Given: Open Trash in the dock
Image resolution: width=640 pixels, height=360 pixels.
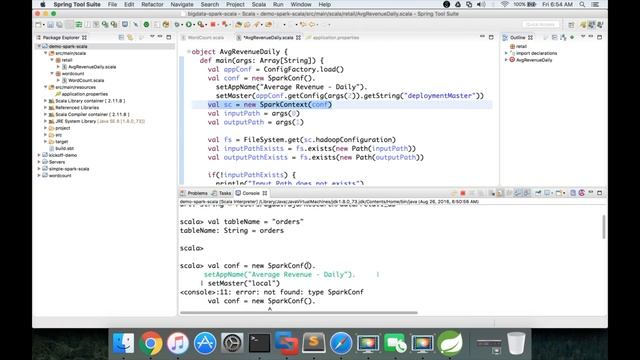Looking at the screenshot, I should coord(516,343).
